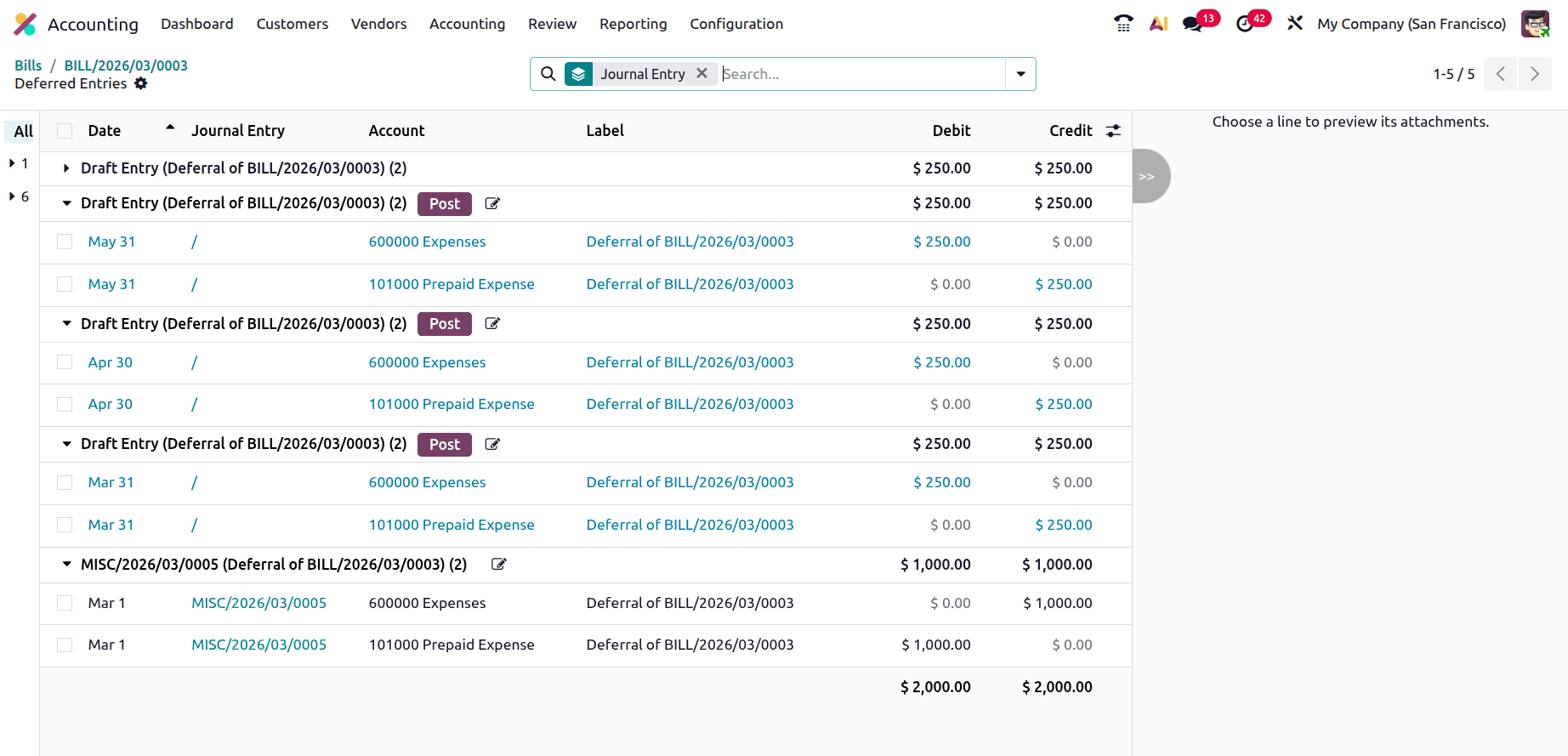Remove the Journal Entry filter facet
The image size is (1568, 756).
[702, 73]
